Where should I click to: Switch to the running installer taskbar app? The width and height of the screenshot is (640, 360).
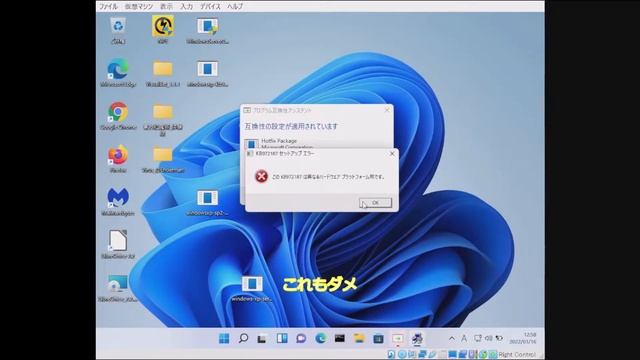coord(398,338)
